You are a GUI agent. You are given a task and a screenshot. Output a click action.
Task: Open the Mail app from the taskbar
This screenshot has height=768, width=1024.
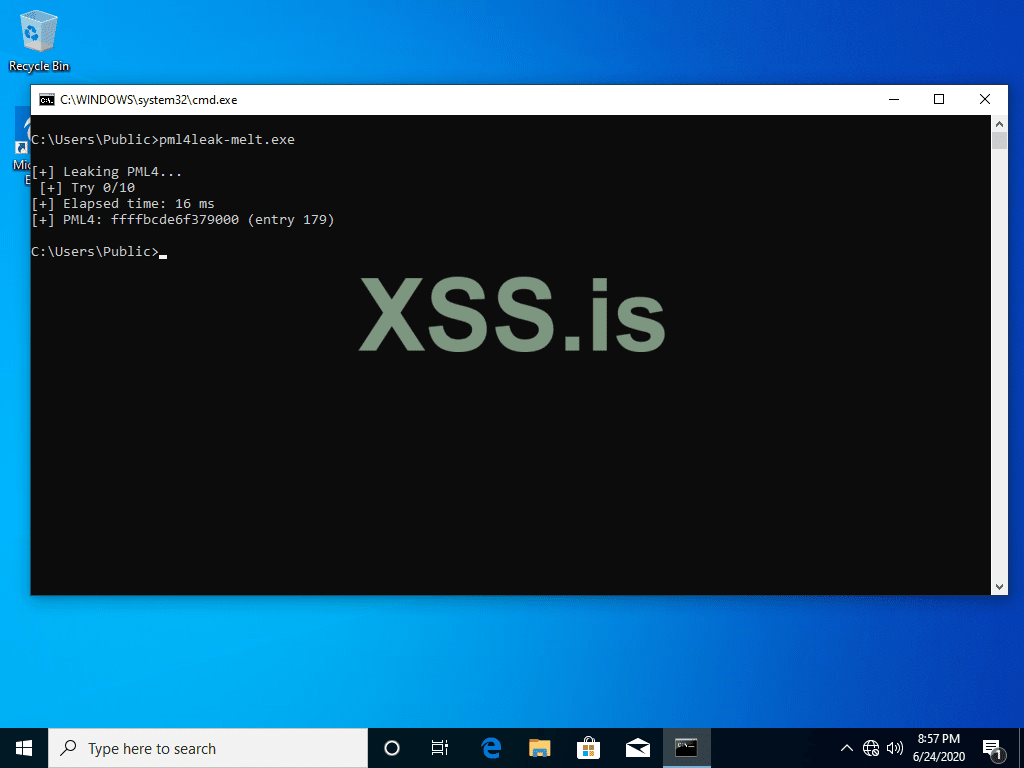click(x=637, y=748)
